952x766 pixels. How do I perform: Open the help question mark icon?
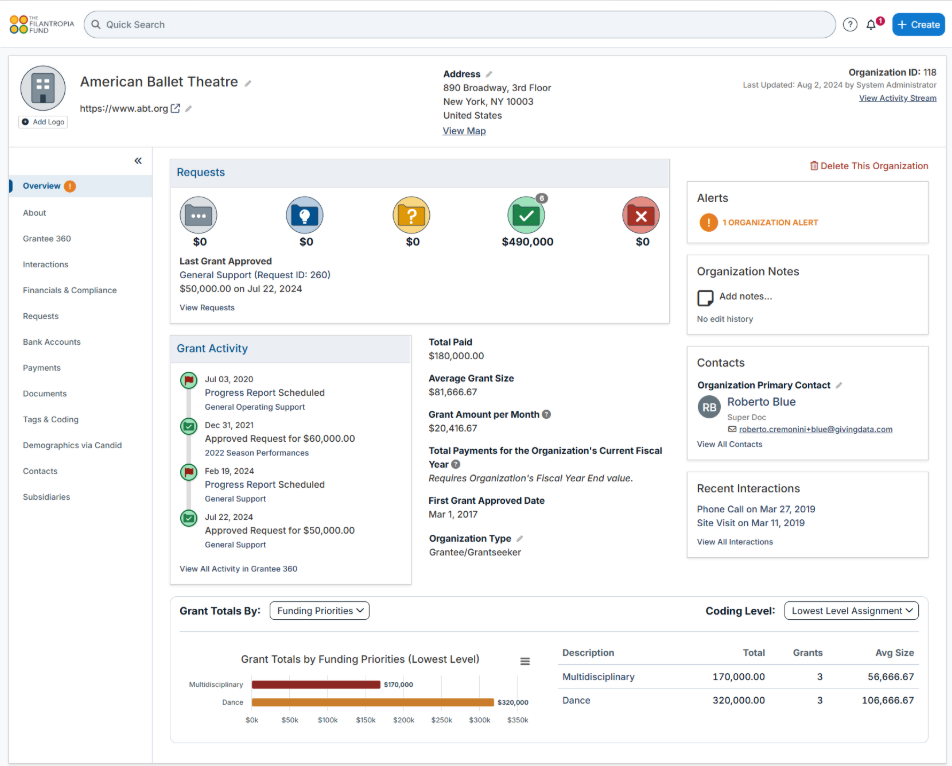(x=850, y=25)
